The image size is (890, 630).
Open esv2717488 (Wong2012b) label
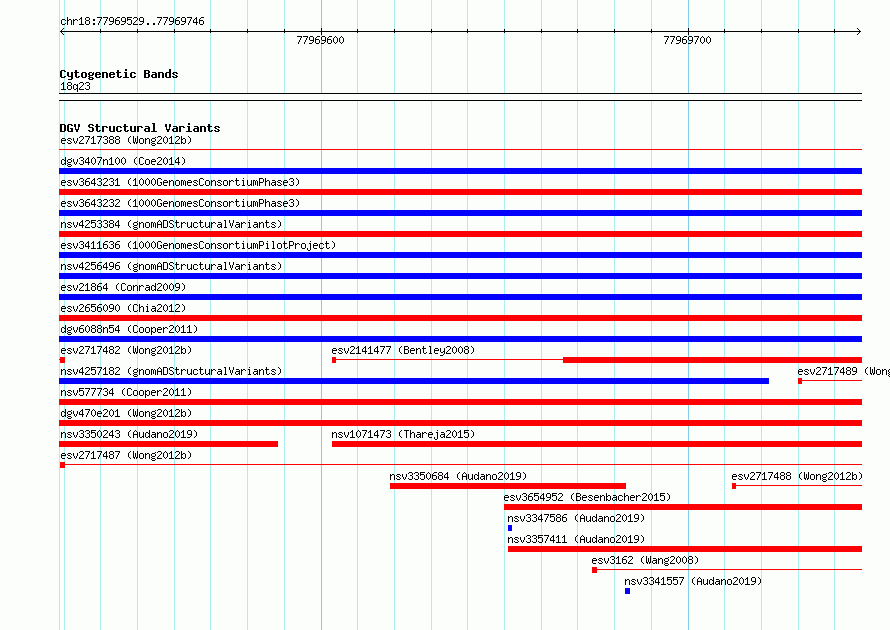click(797, 476)
